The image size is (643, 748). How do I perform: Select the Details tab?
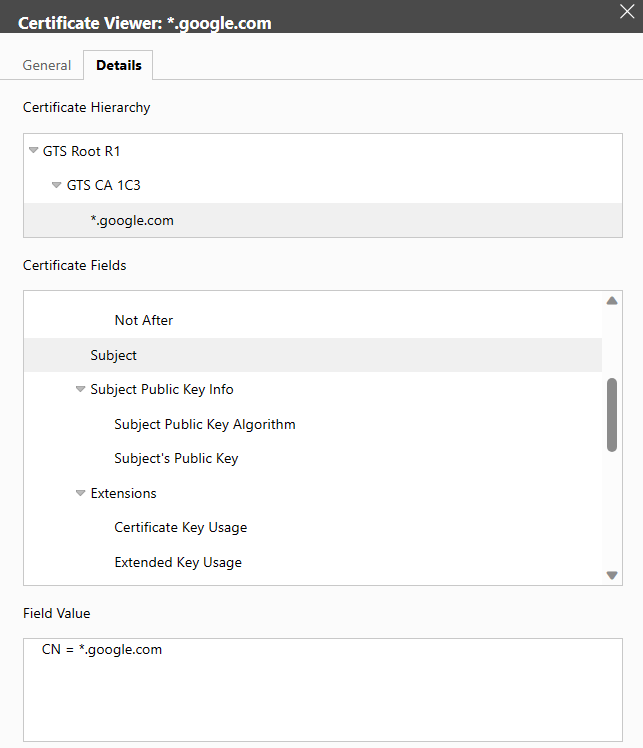119,66
